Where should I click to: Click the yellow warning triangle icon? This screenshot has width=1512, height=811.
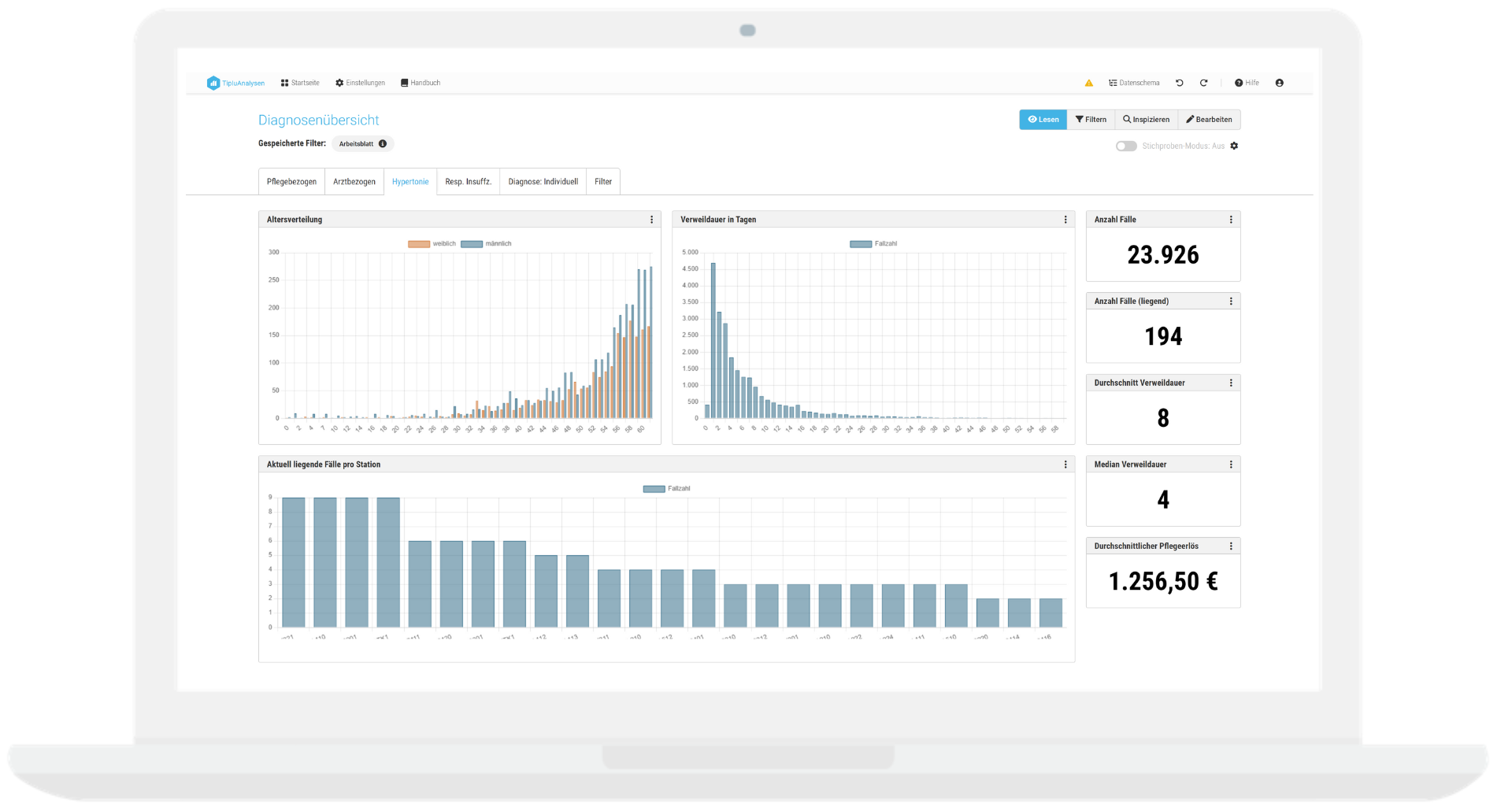[x=1088, y=83]
